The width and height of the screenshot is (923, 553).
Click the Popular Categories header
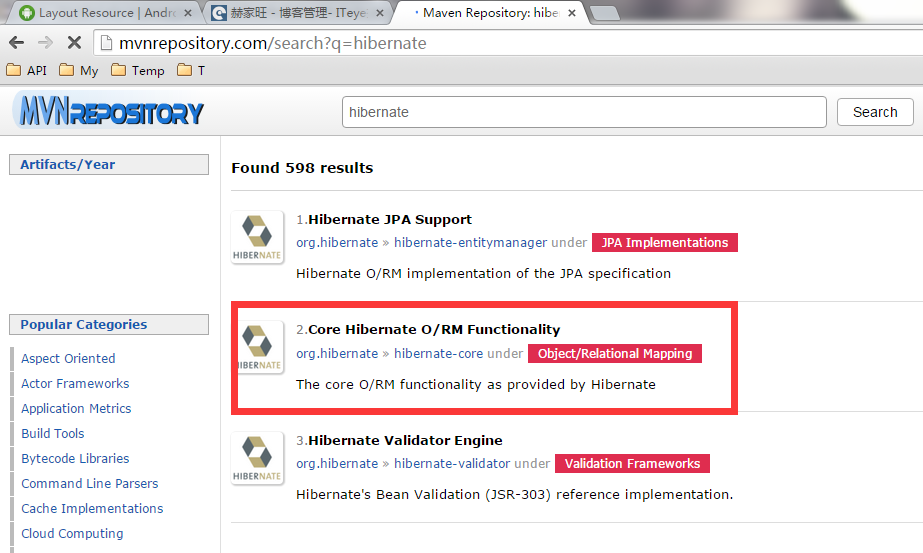[x=109, y=324]
